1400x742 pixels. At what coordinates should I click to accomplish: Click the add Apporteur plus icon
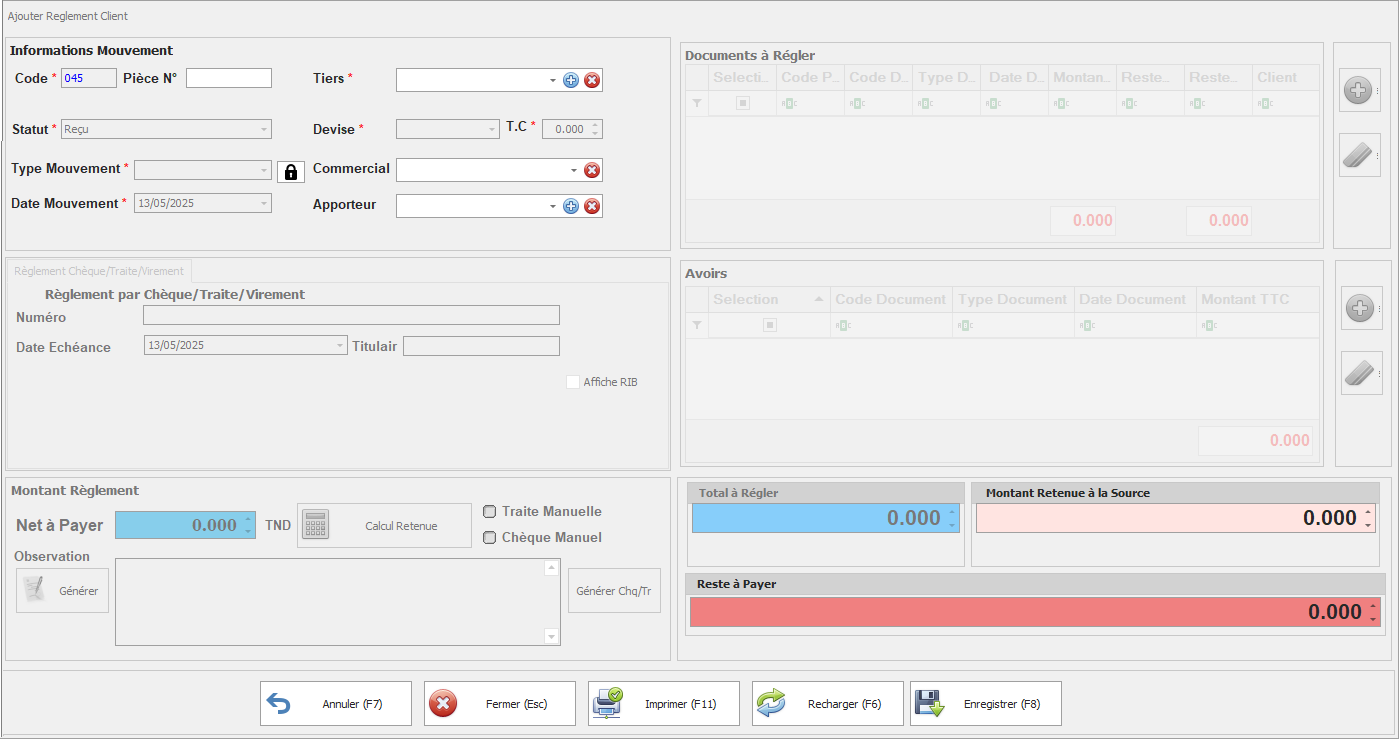pyautogui.click(x=571, y=206)
